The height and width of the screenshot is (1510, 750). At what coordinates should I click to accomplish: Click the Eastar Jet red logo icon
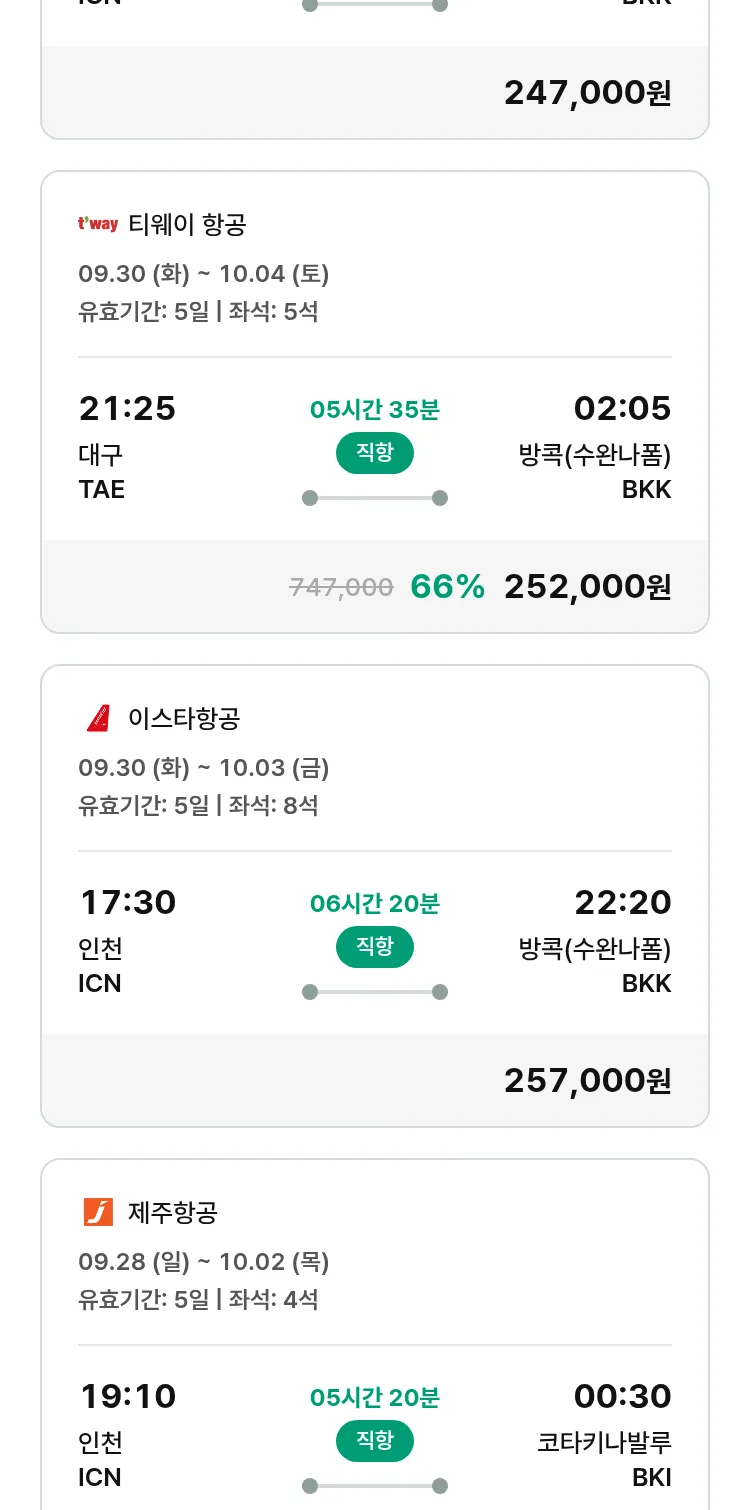tap(98, 718)
